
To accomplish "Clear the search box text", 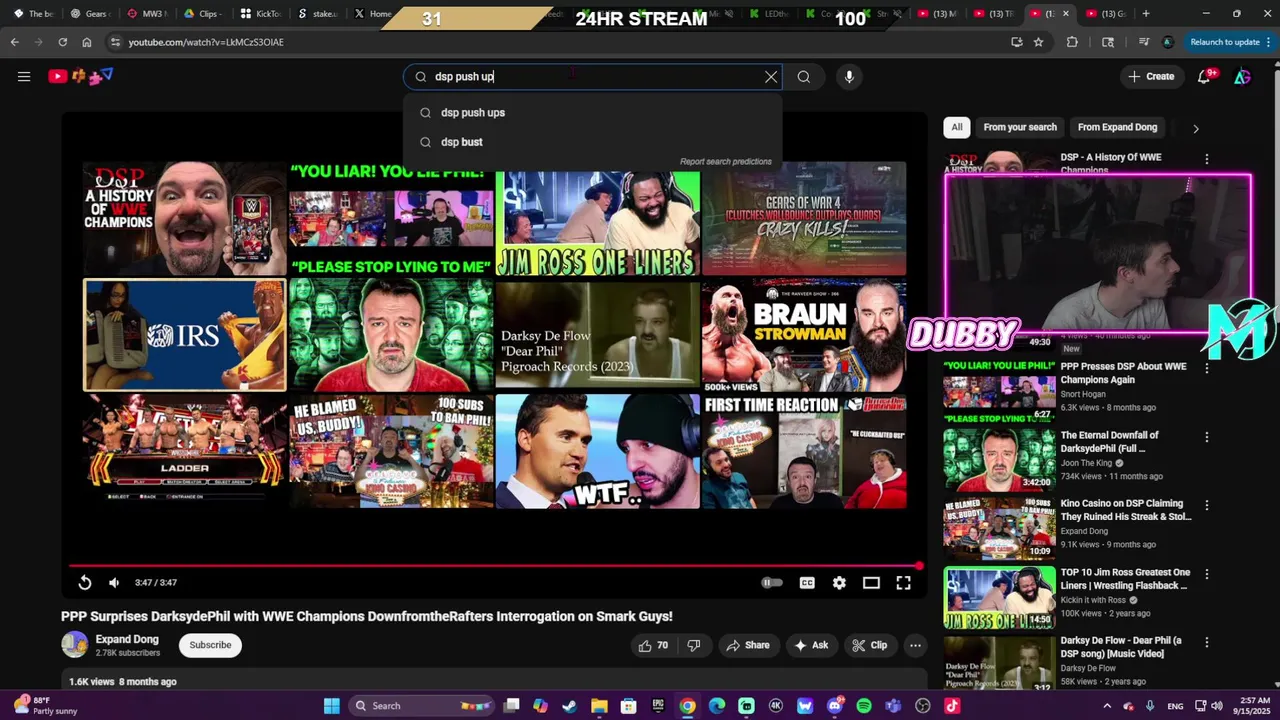I will tap(771, 77).
